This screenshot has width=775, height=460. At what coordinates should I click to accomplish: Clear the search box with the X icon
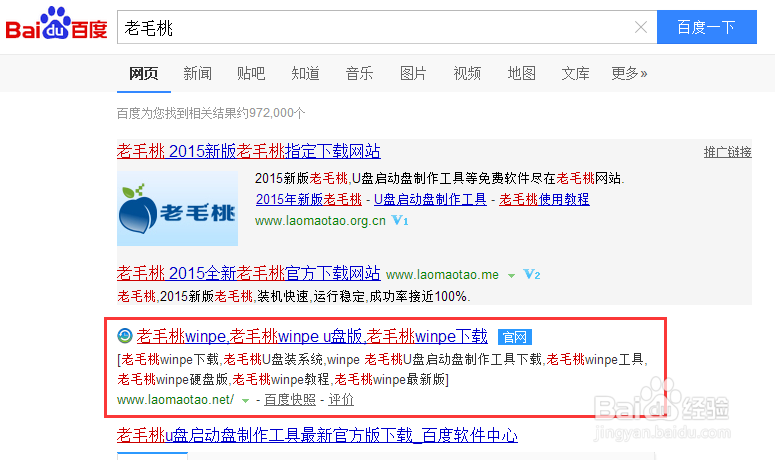(x=641, y=27)
